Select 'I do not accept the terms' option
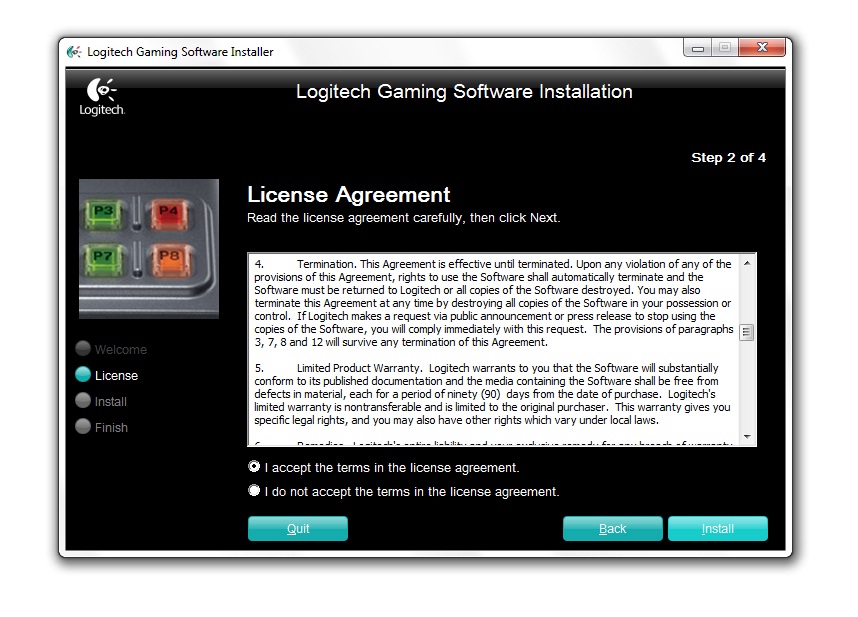Image resolution: width=858 pixels, height=617 pixels. coord(254,491)
